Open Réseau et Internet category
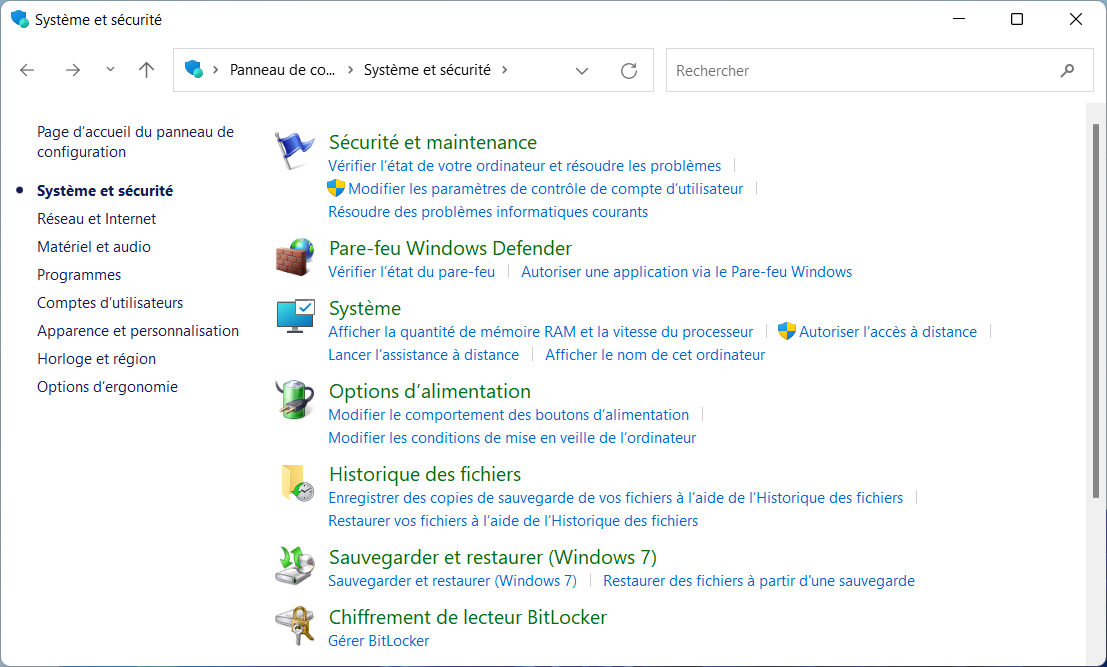The height and width of the screenshot is (667, 1107). tap(96, 219)
